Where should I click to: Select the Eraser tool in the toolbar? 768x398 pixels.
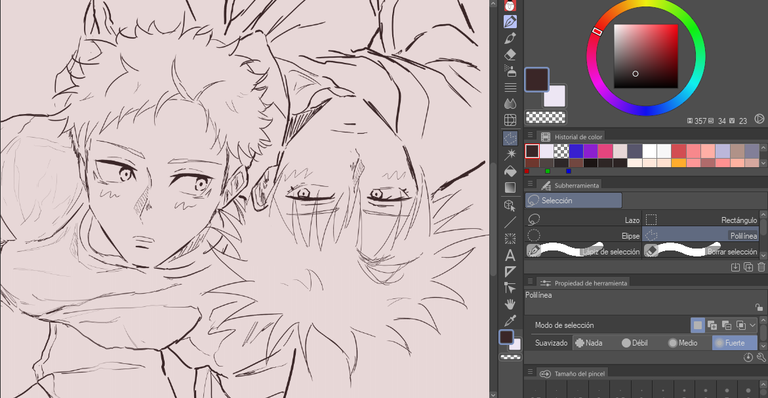coord(510,54)
